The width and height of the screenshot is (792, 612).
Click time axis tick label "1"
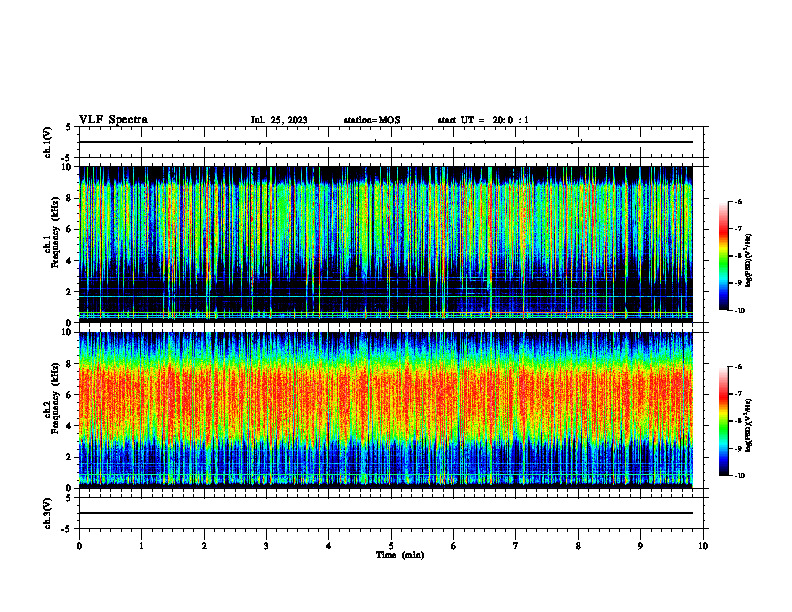coord(141,546)
